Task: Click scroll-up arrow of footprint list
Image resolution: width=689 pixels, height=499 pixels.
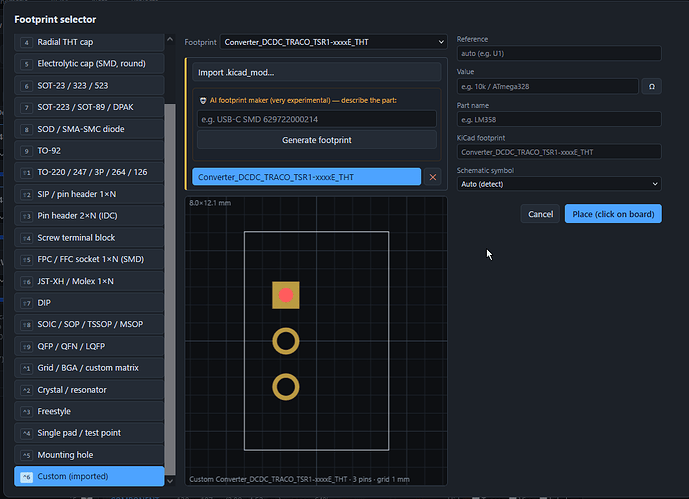Action: click(x=170, y=39)
